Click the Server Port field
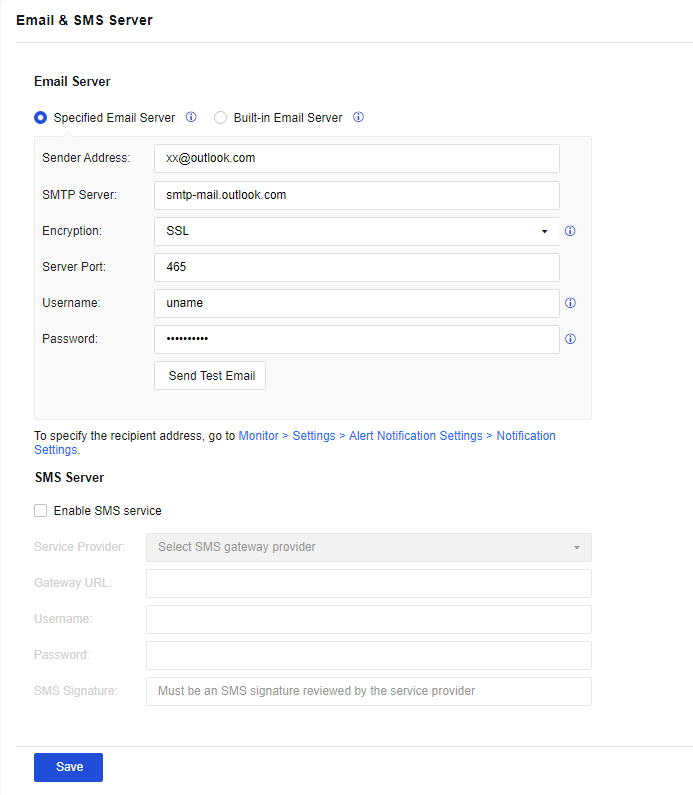 (356, 267)
